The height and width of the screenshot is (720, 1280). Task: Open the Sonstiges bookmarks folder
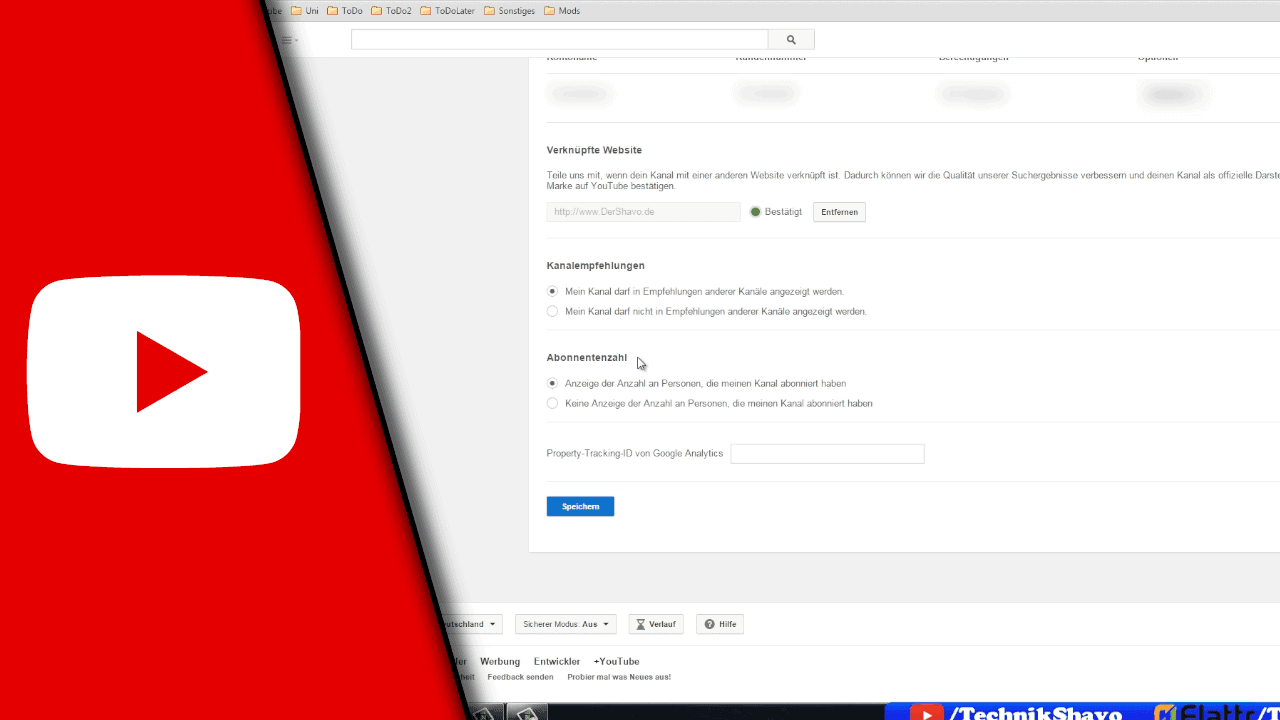coord(509,11)
